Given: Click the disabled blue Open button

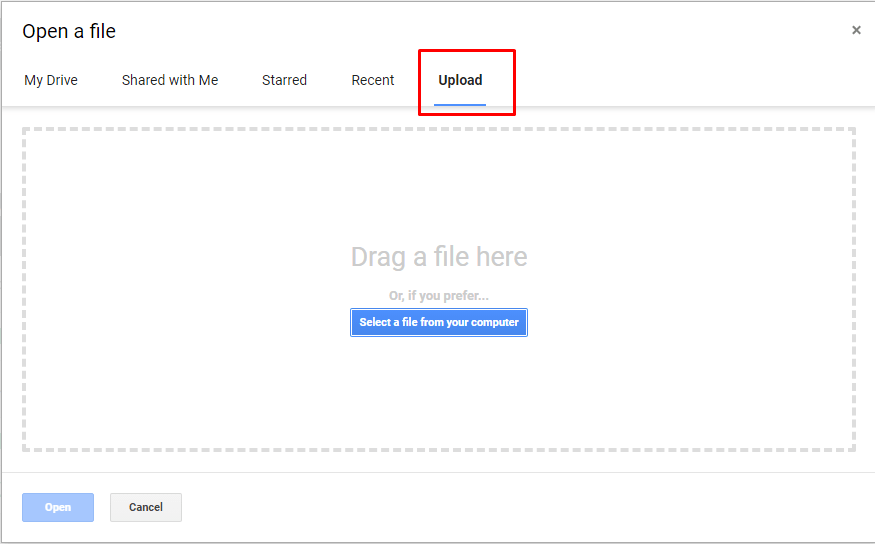Looking at the screenshot, I should coord(58,507).
